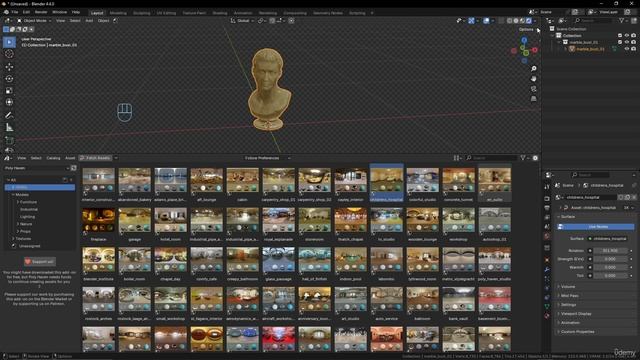The image size is (640, 360).
Task: Switch perspective/orthographic view grid icon
Action: [533, 99]
